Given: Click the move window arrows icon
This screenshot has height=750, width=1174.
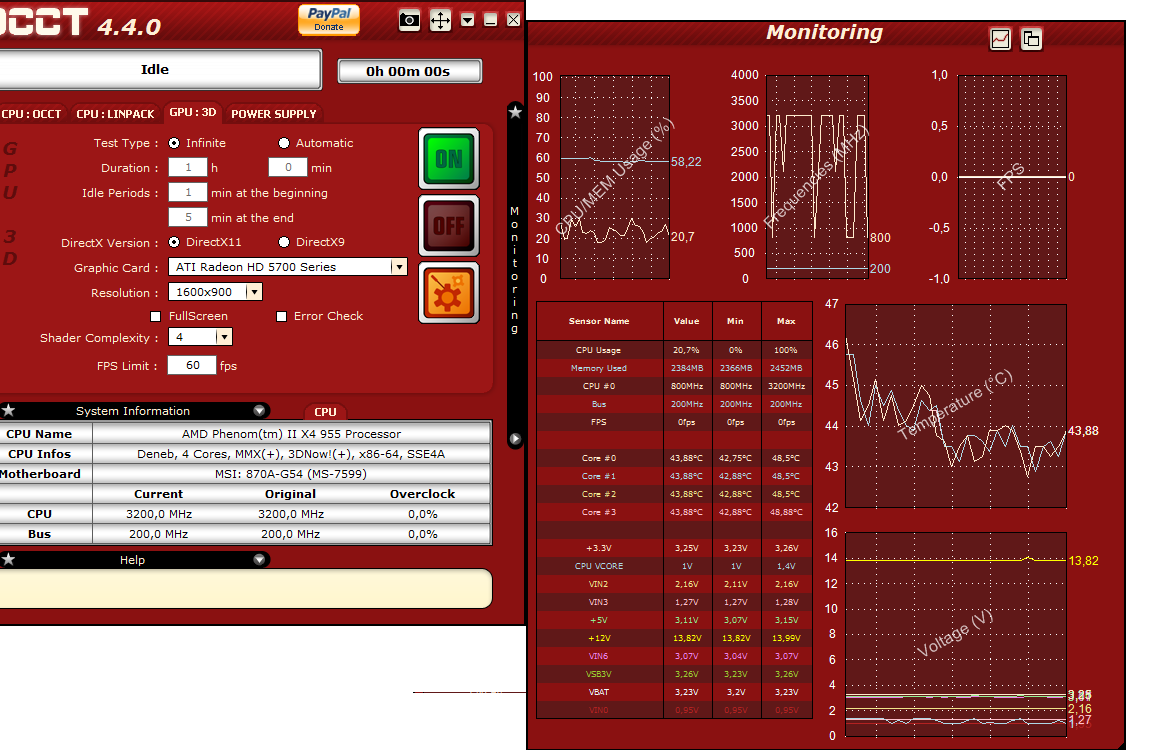Looking at the screenshot, I should [440, 20].
